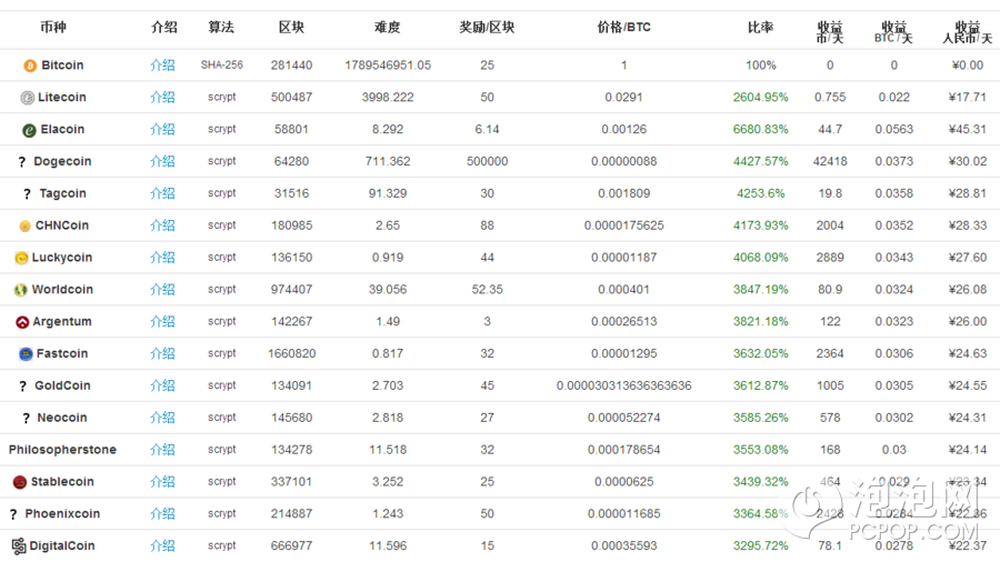Click Stablecoin's price 0.0000625
The height and width of the screenshot is (562, 1000).
click(624, 482)
